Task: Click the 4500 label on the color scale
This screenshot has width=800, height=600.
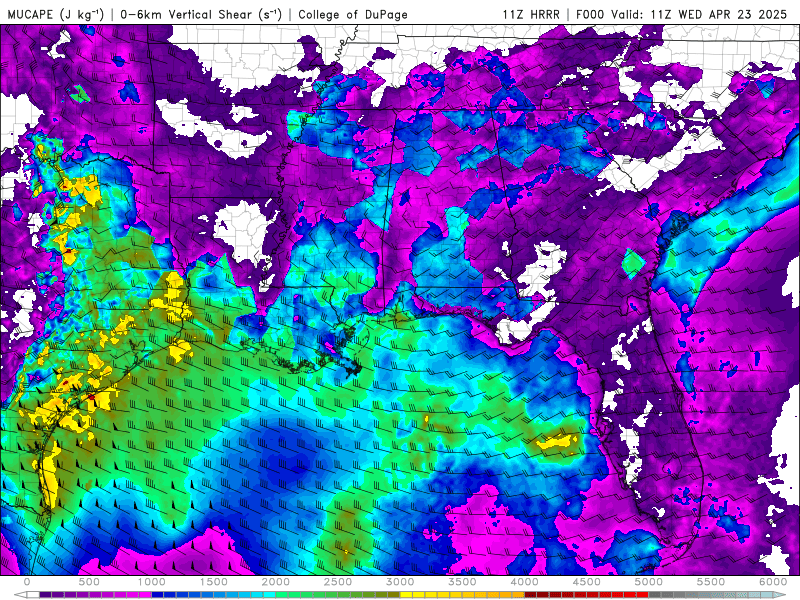Action: coord(587,582)
